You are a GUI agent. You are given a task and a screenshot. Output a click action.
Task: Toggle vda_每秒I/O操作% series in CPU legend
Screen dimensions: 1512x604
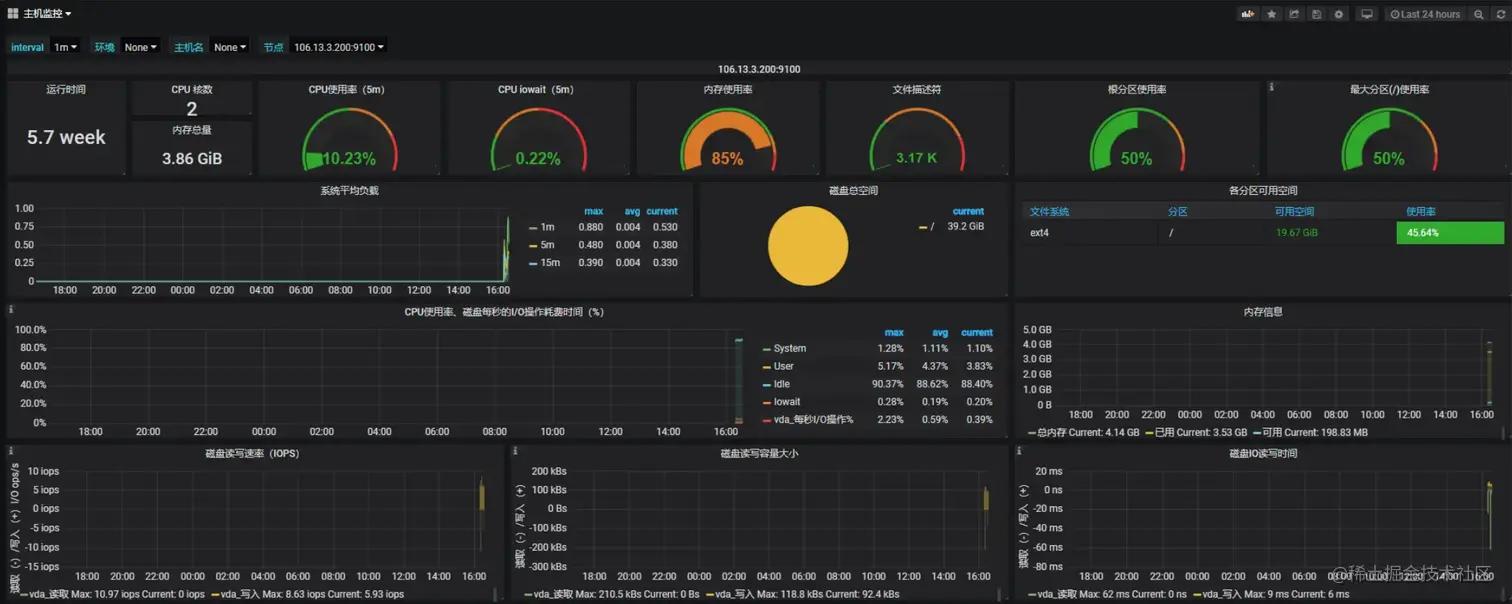813,420
